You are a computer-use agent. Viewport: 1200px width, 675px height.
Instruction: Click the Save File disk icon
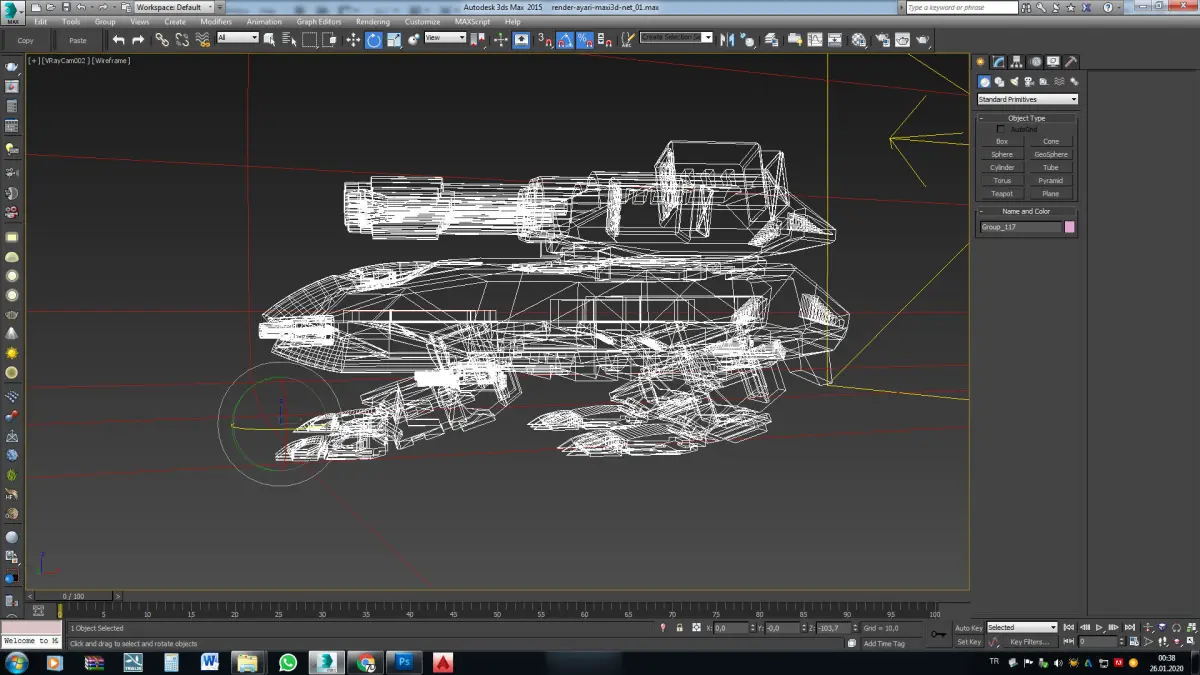click(65, 7)
